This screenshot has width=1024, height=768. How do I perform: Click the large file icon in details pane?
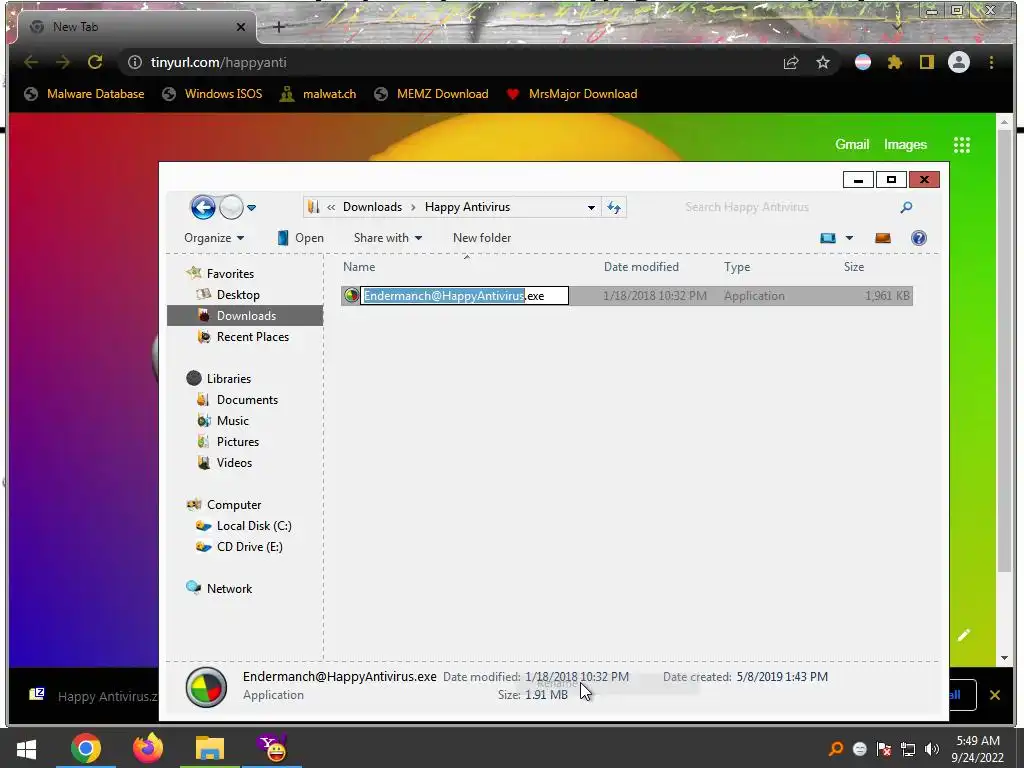(206, 687)
